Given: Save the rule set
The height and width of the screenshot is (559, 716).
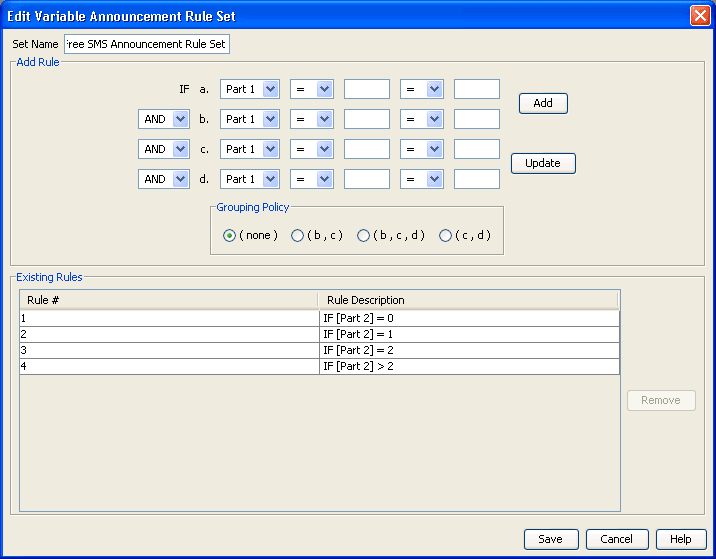Looking at the screenshot, I should [551, 539].
